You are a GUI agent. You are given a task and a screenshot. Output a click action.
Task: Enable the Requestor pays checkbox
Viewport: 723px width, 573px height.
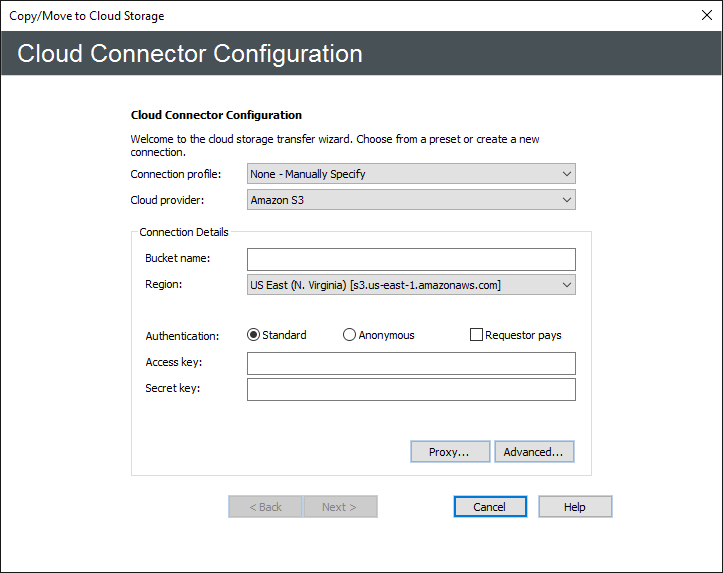click(477, 335)
